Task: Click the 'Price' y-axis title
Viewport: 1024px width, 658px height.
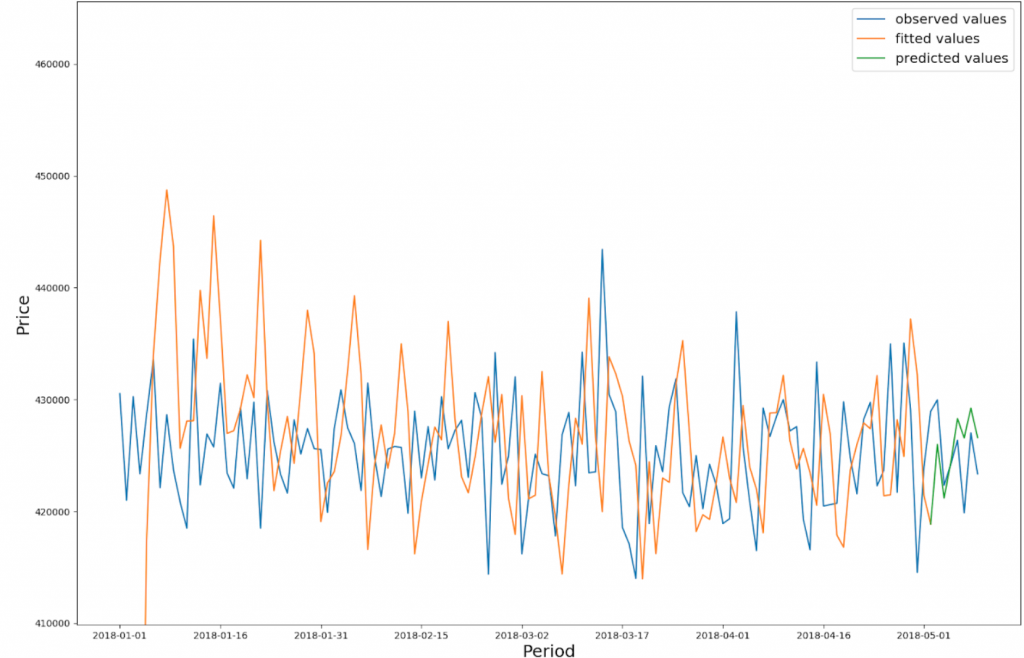Action: point(23,315)
